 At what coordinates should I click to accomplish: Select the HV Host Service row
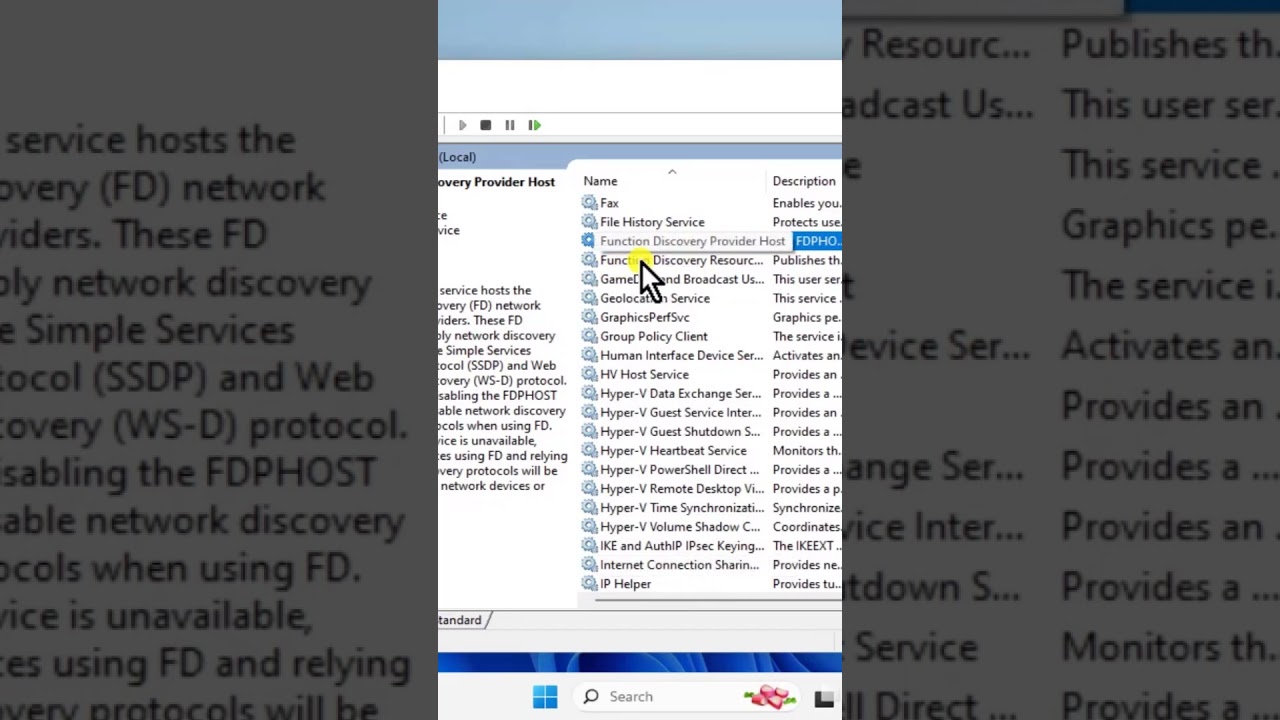[x=644, y=374]
